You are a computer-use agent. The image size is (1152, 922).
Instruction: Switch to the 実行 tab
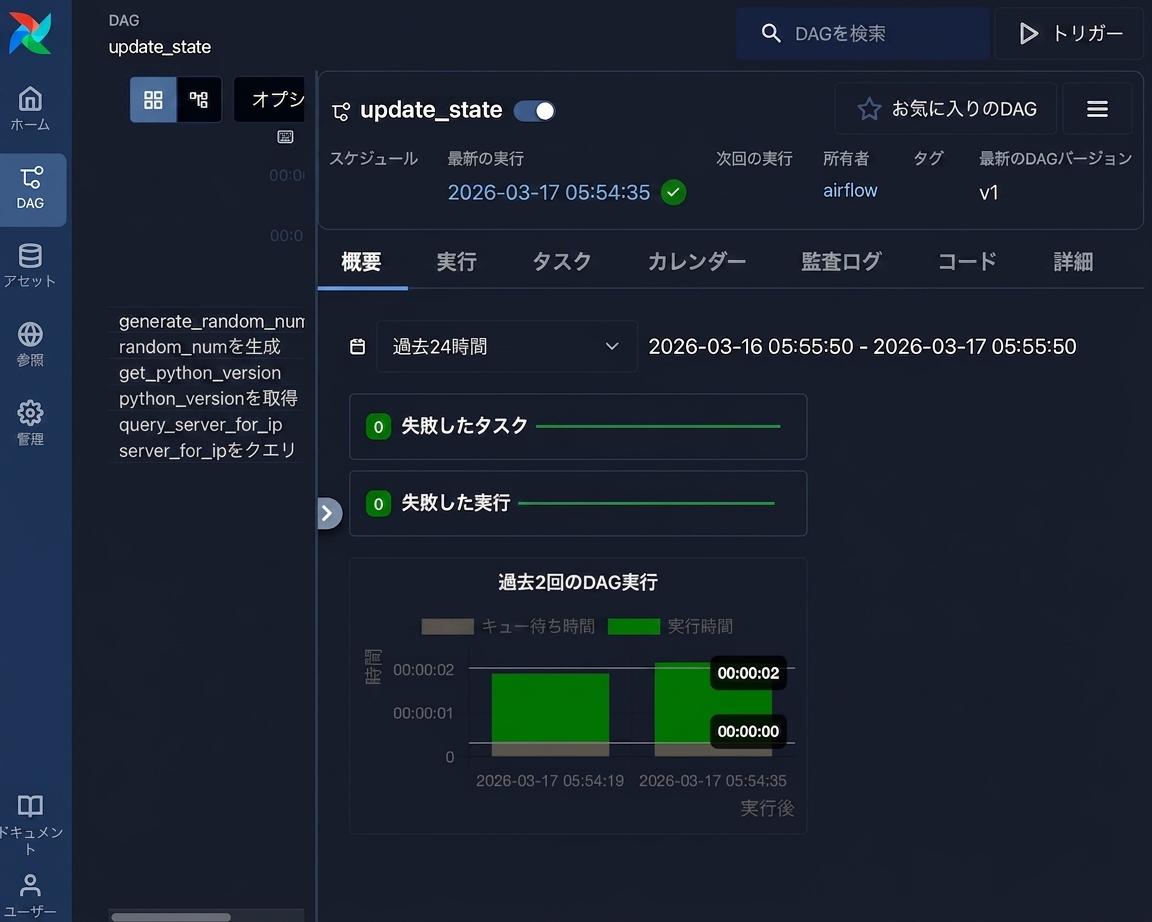pos(456,262)
